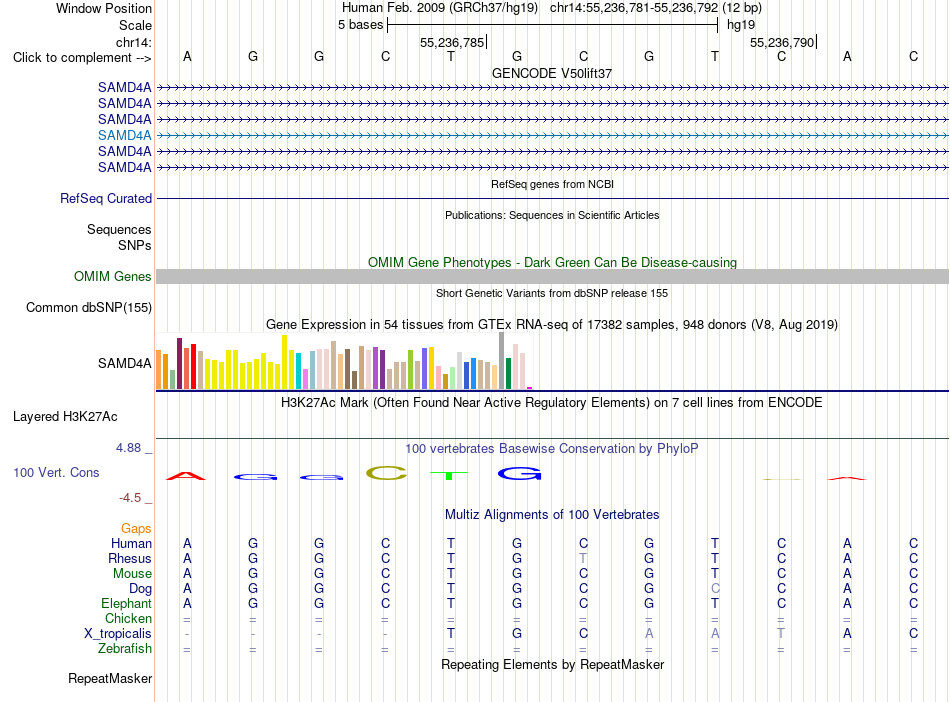Viewport: 950px width, 702px height.
Task: Open the Layered H3K27Ac track label
Action: click(x=65, y=417)
